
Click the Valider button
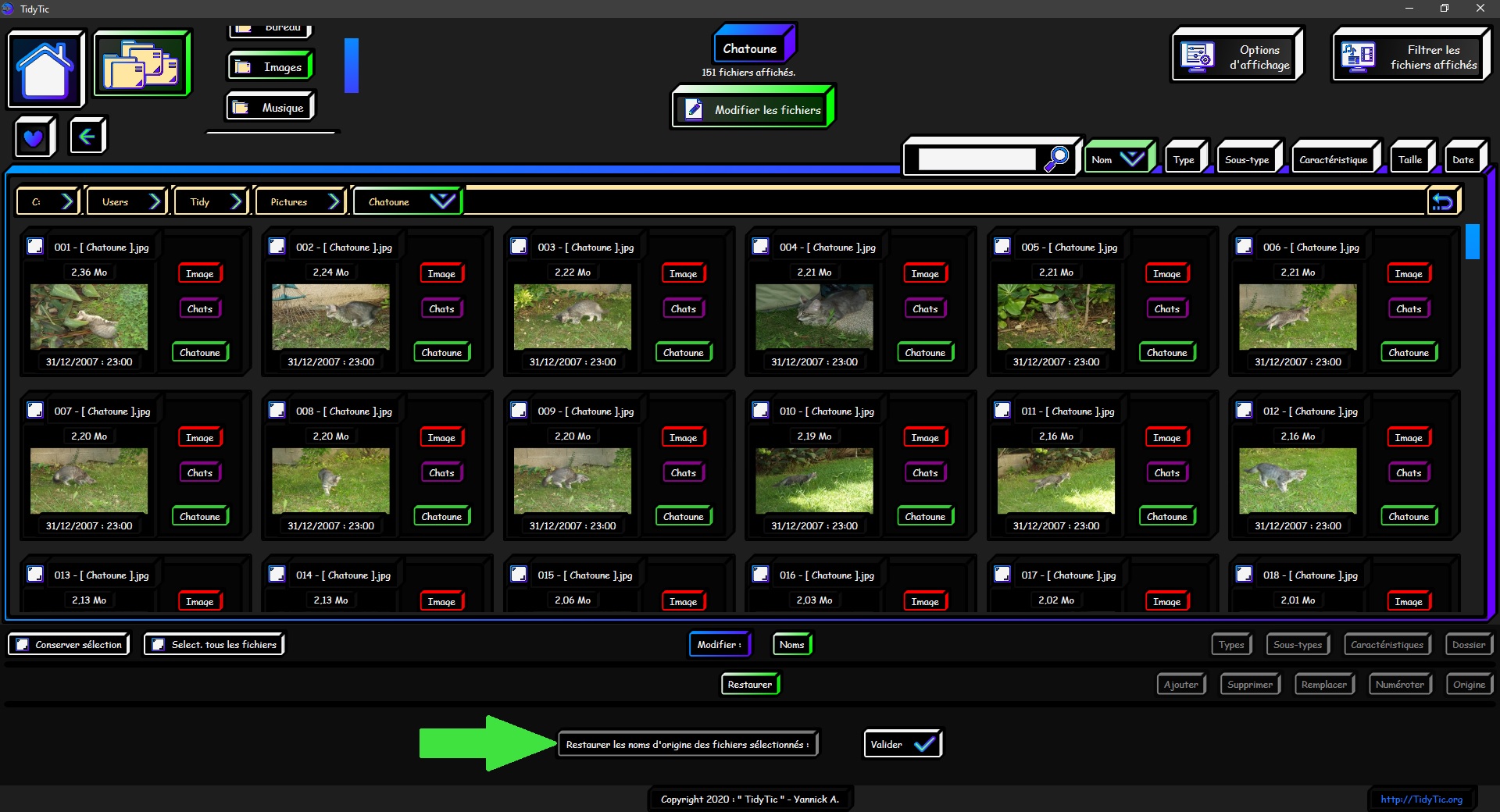[902, 744]
